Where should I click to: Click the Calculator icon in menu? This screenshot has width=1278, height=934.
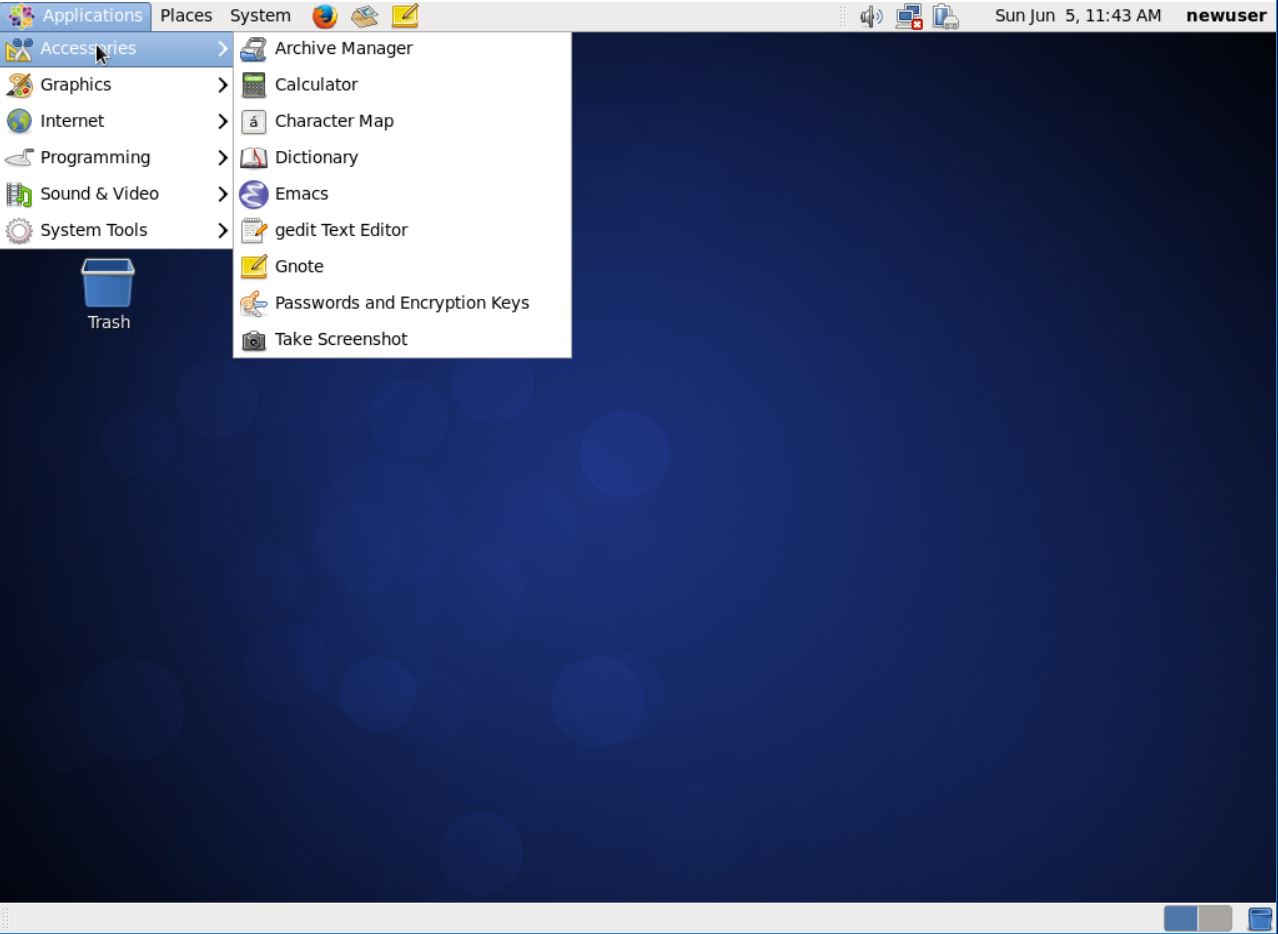[x=254, y=85]
